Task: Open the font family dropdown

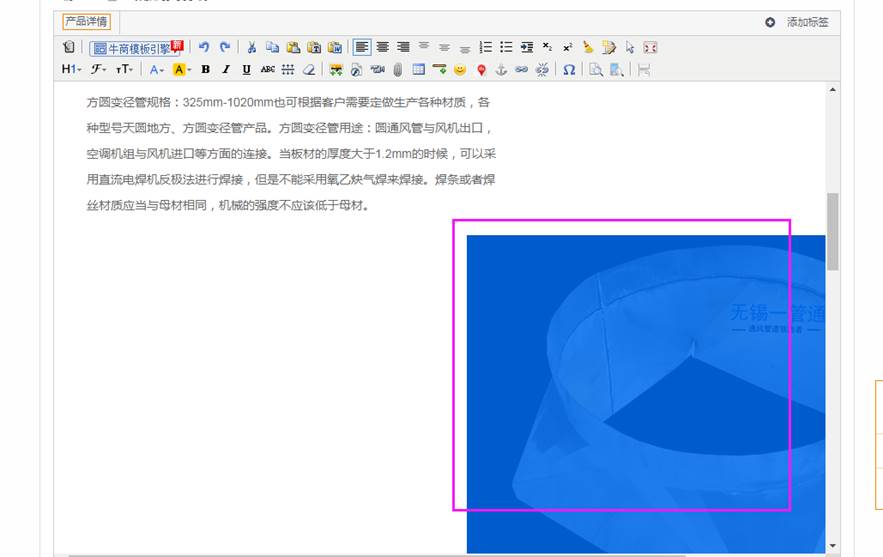Action: (x=98, y=69)
